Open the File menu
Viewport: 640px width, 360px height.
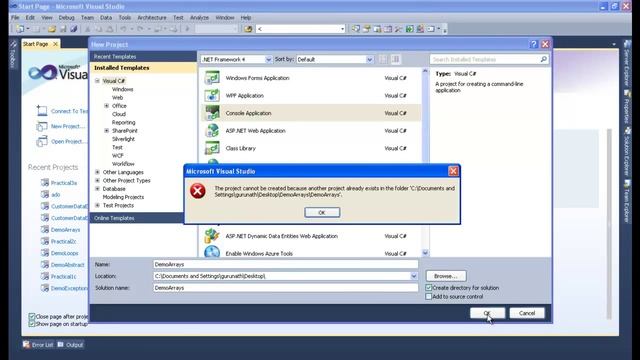coord(15,18)
